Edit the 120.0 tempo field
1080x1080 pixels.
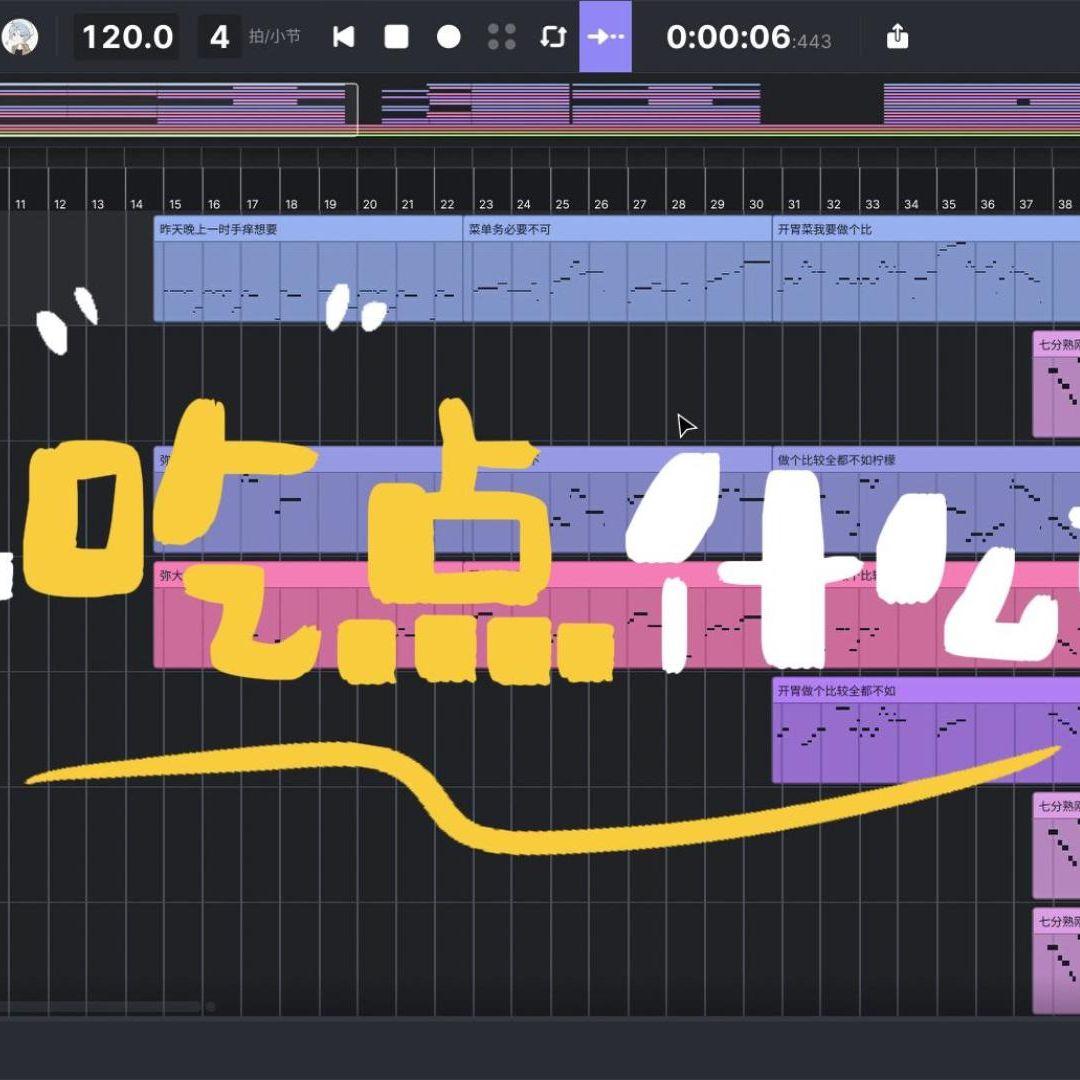click(127, 37)
